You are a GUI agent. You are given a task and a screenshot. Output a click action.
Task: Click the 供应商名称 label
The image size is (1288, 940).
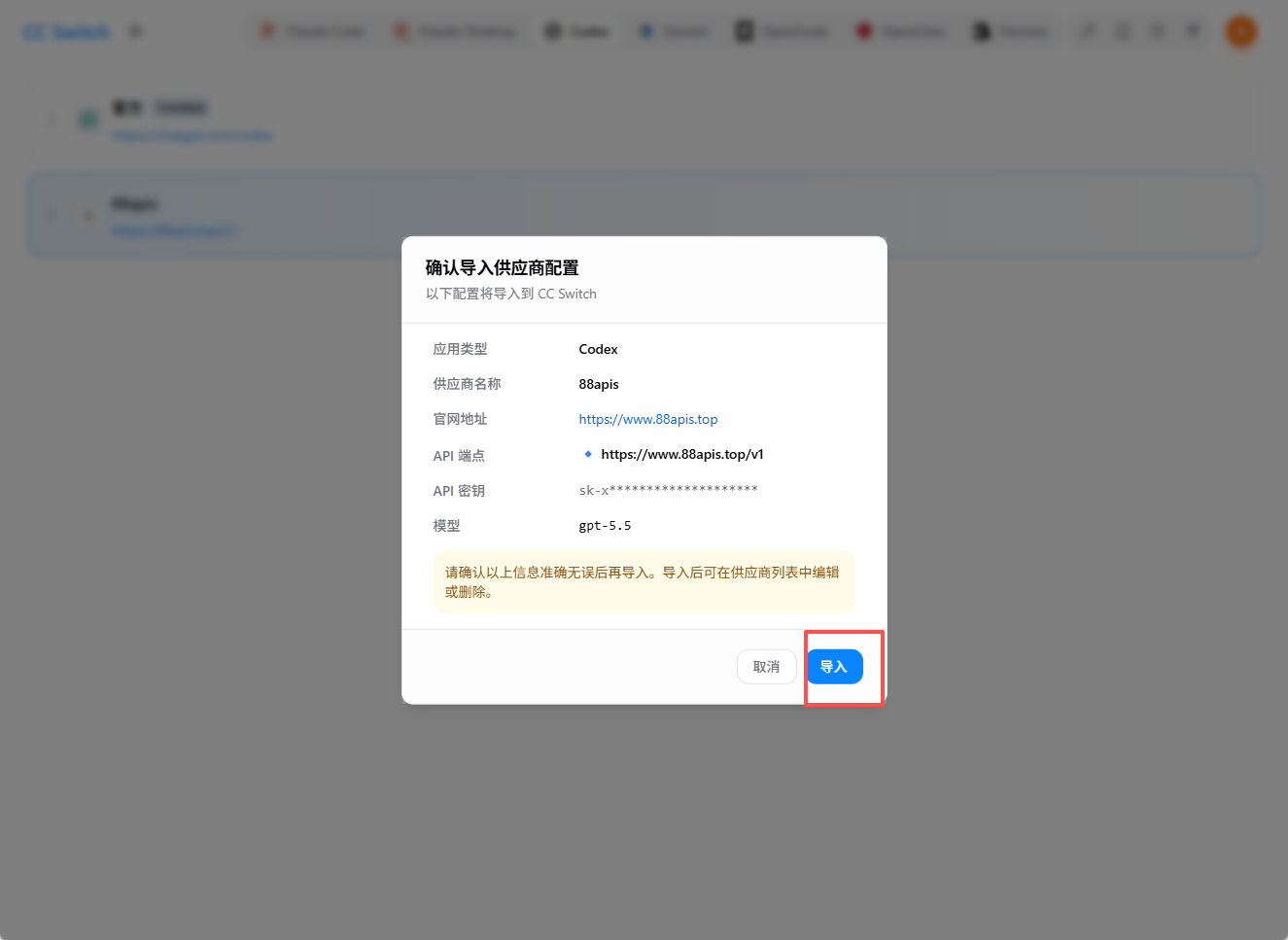pos(467,384)
